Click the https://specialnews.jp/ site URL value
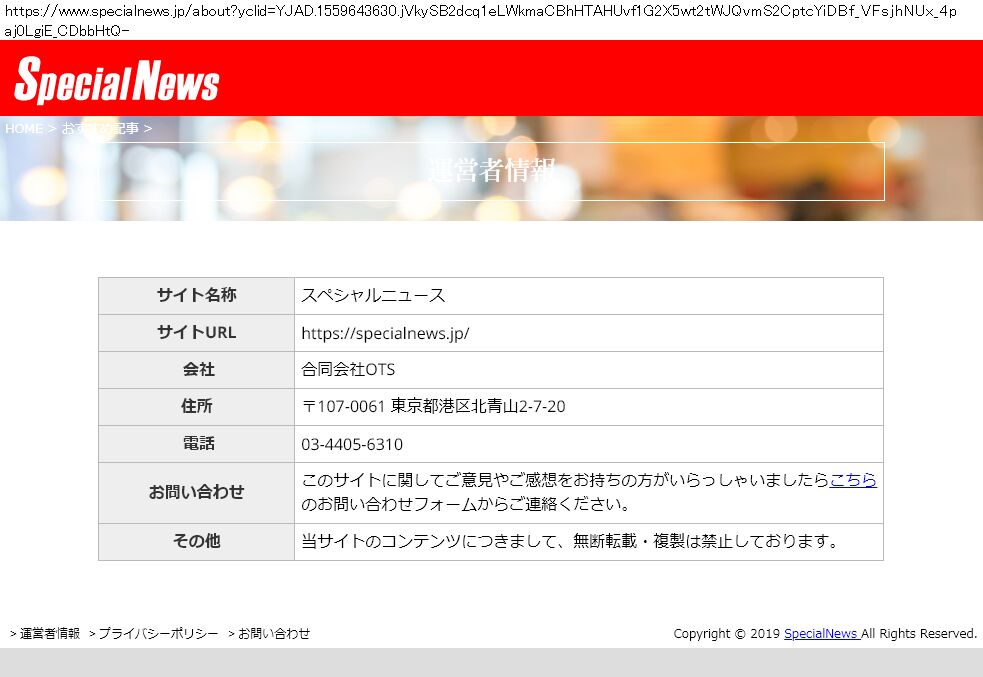983x677 pixels. click(385, 333)
